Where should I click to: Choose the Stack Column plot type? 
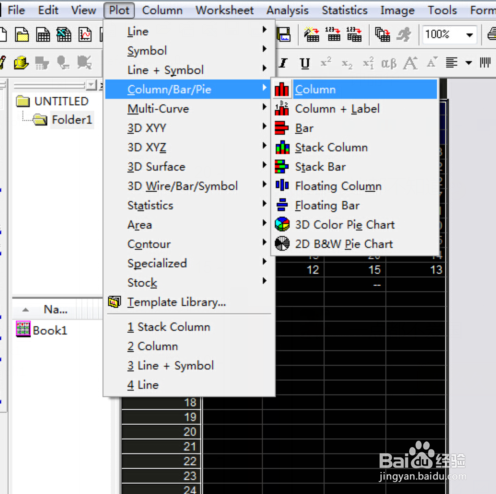(355, 147)
